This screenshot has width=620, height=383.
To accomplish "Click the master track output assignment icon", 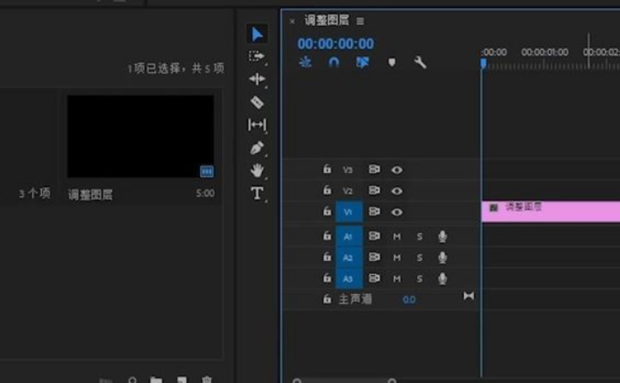I will 469,296.
